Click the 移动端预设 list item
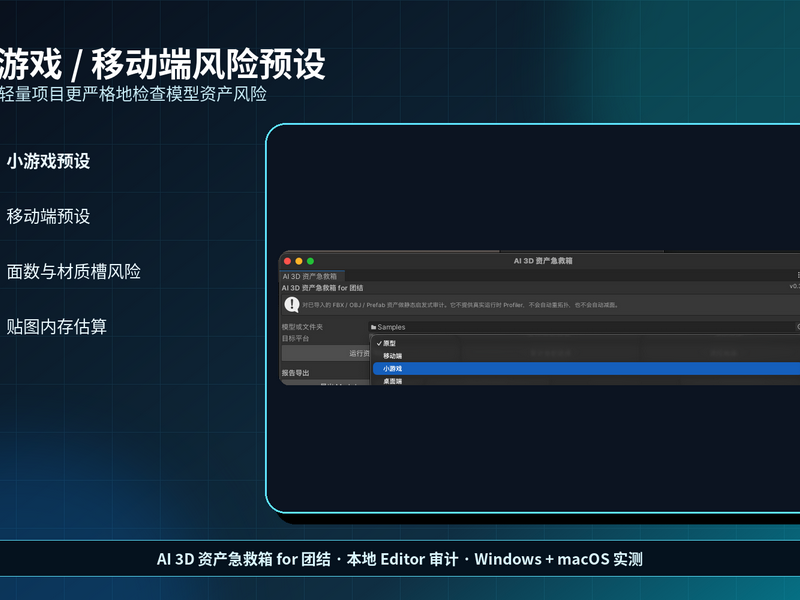 pyautogui.click(x=48, y=216)
